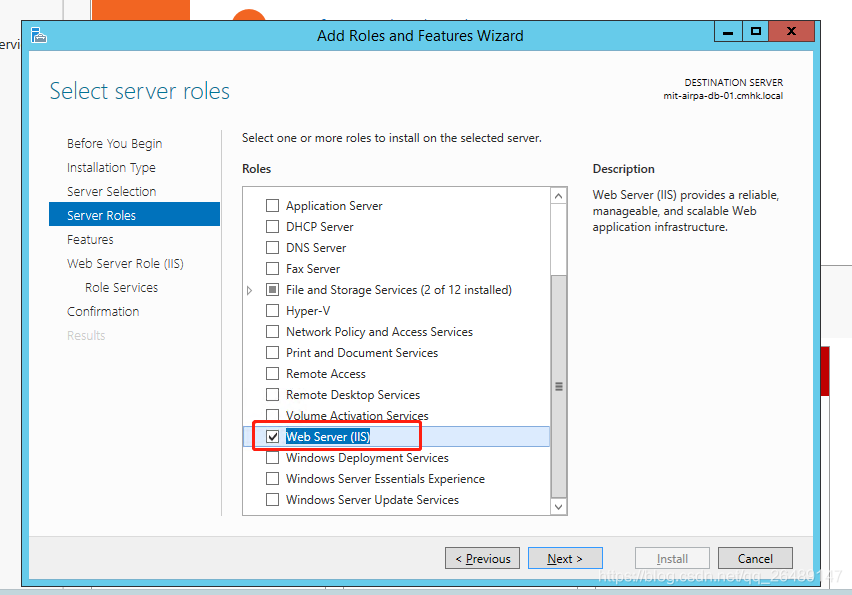Click the roles list scroll-up arrow
Viewport: 852px width, 595px height.
[559, 196]
